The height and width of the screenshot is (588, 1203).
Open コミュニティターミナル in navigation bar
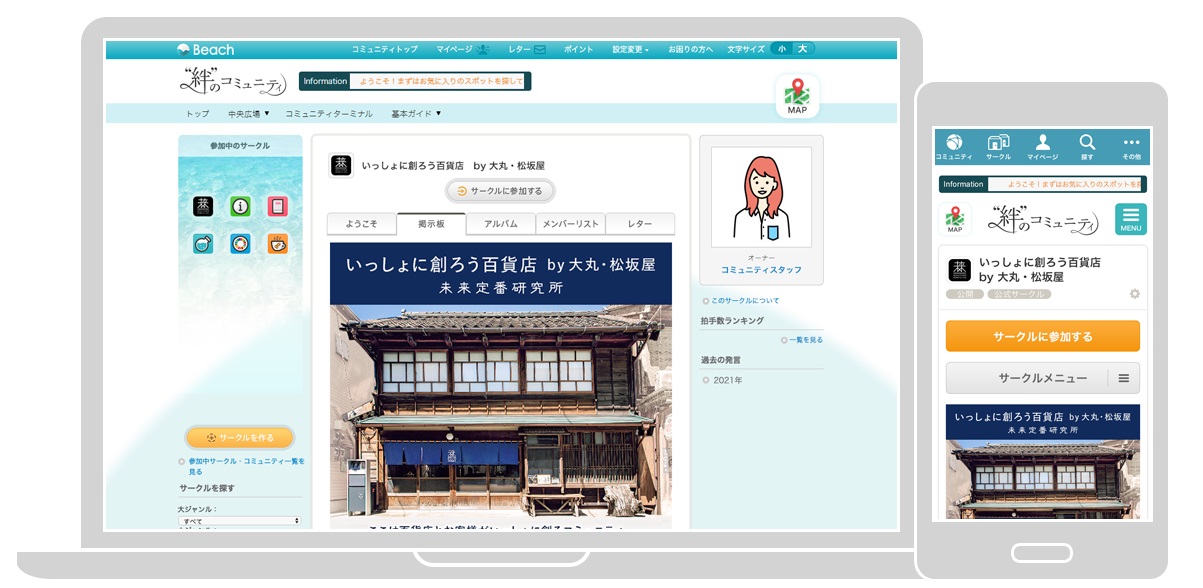(x=329, y=114)
